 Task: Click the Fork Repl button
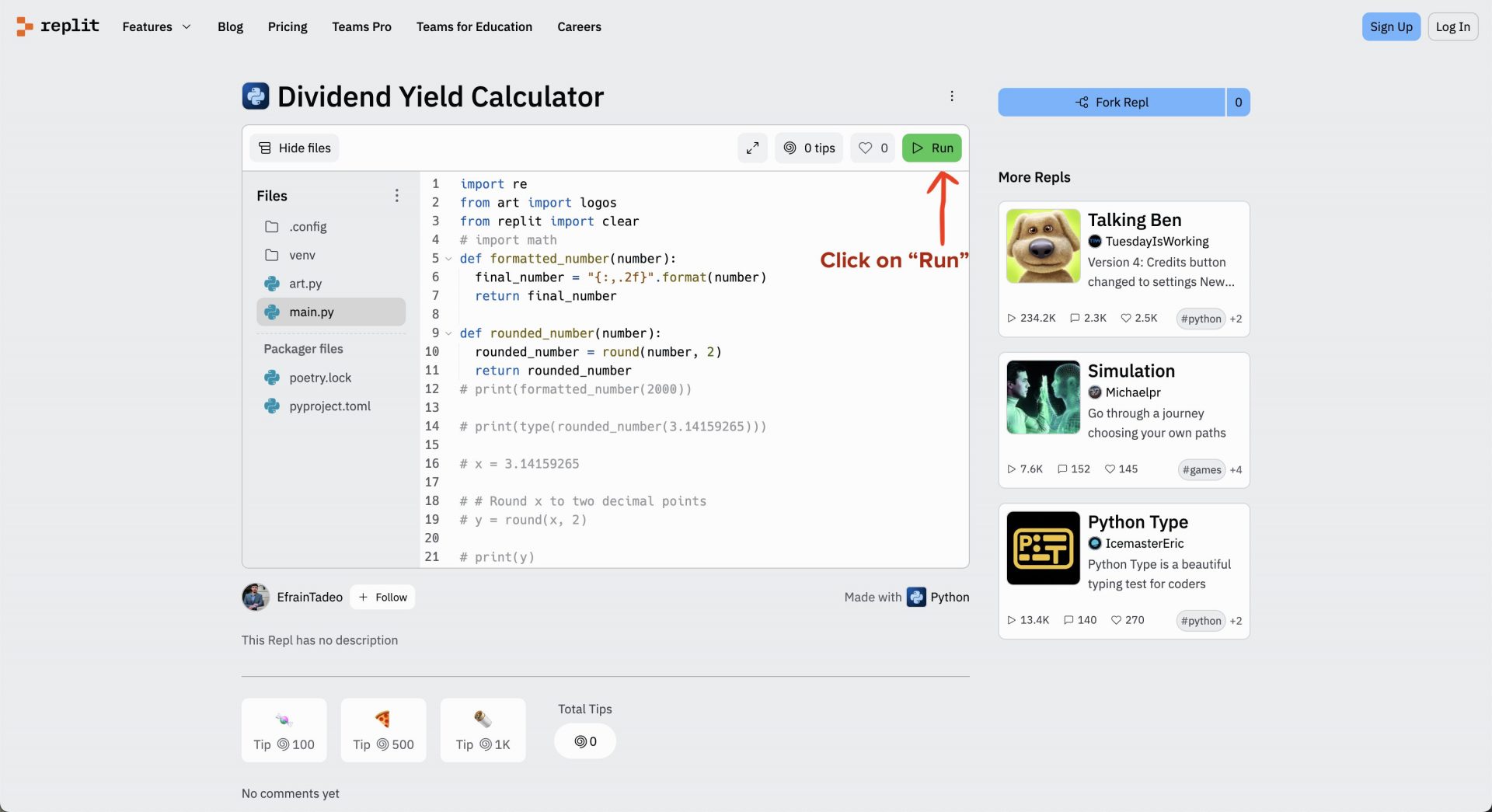point(1112,102)
